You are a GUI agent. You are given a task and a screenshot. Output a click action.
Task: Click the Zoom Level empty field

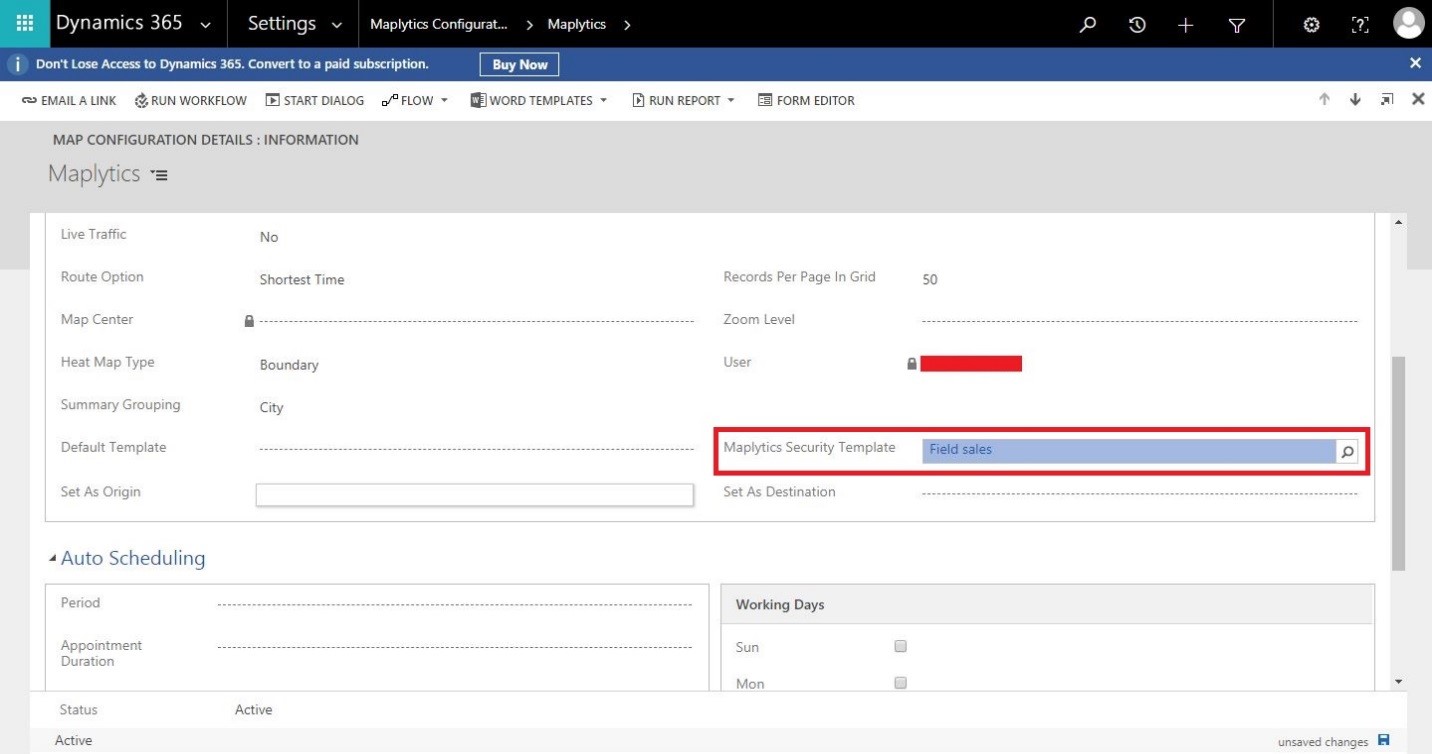(x=1139, y=321)
